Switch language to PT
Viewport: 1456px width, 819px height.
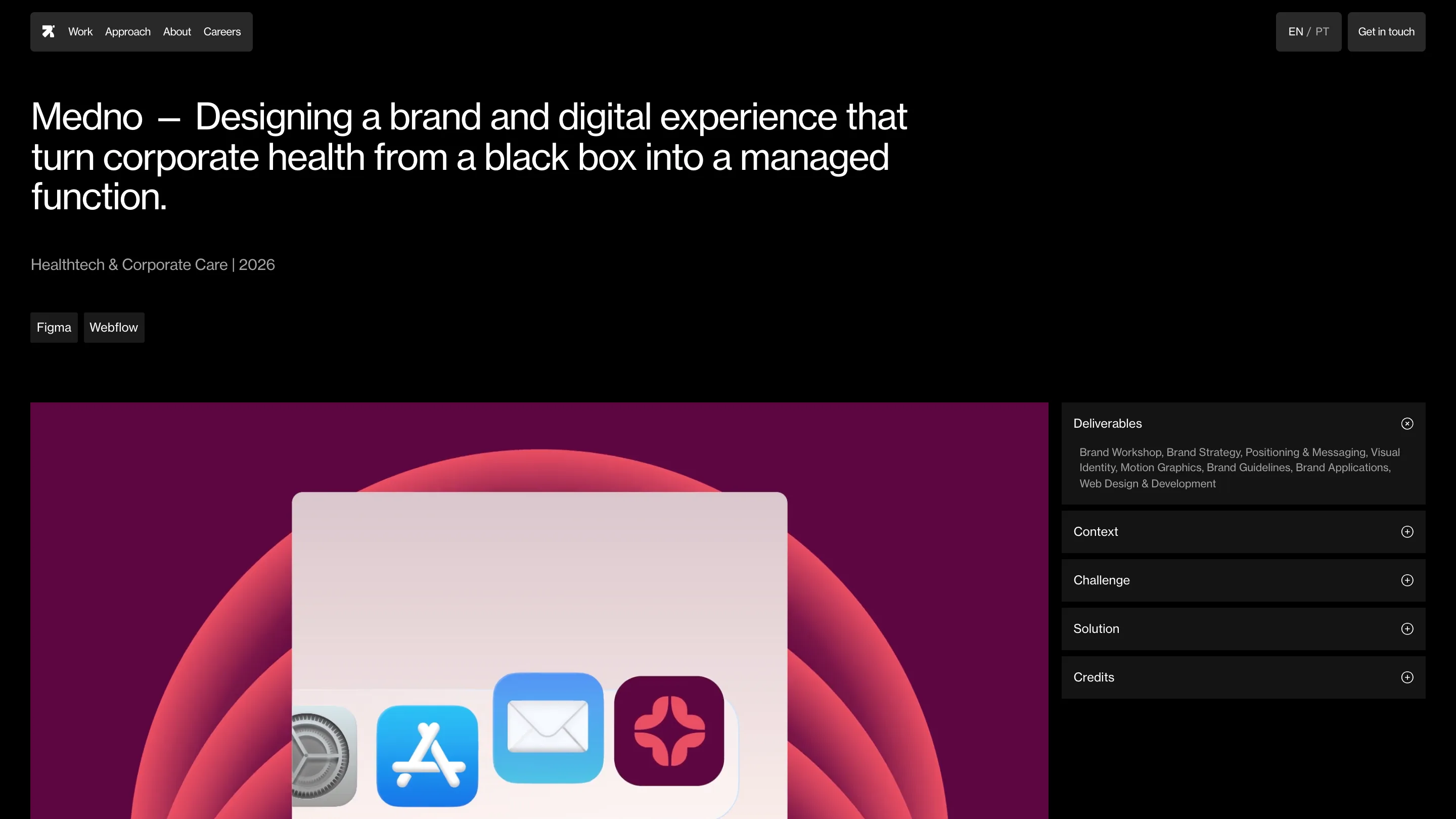(x=1322, y=32)
